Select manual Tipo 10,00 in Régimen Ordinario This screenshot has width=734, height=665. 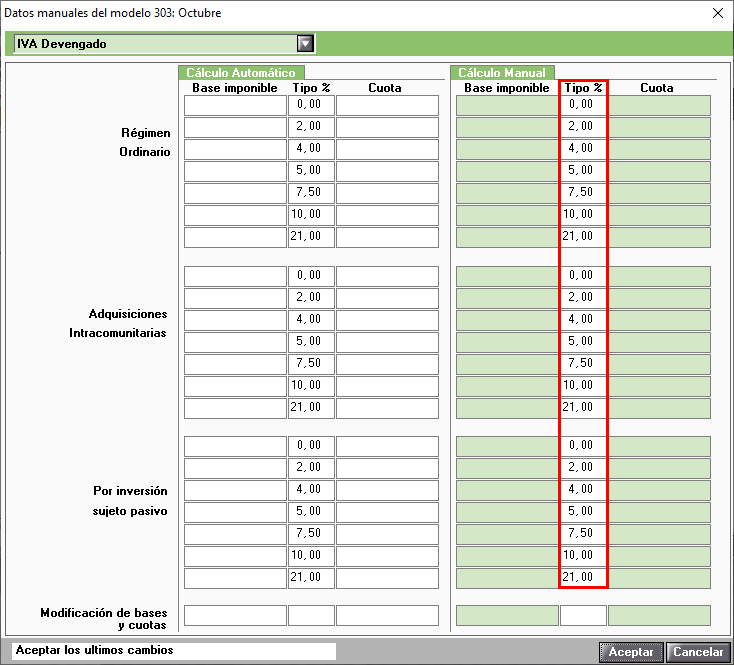583,215
